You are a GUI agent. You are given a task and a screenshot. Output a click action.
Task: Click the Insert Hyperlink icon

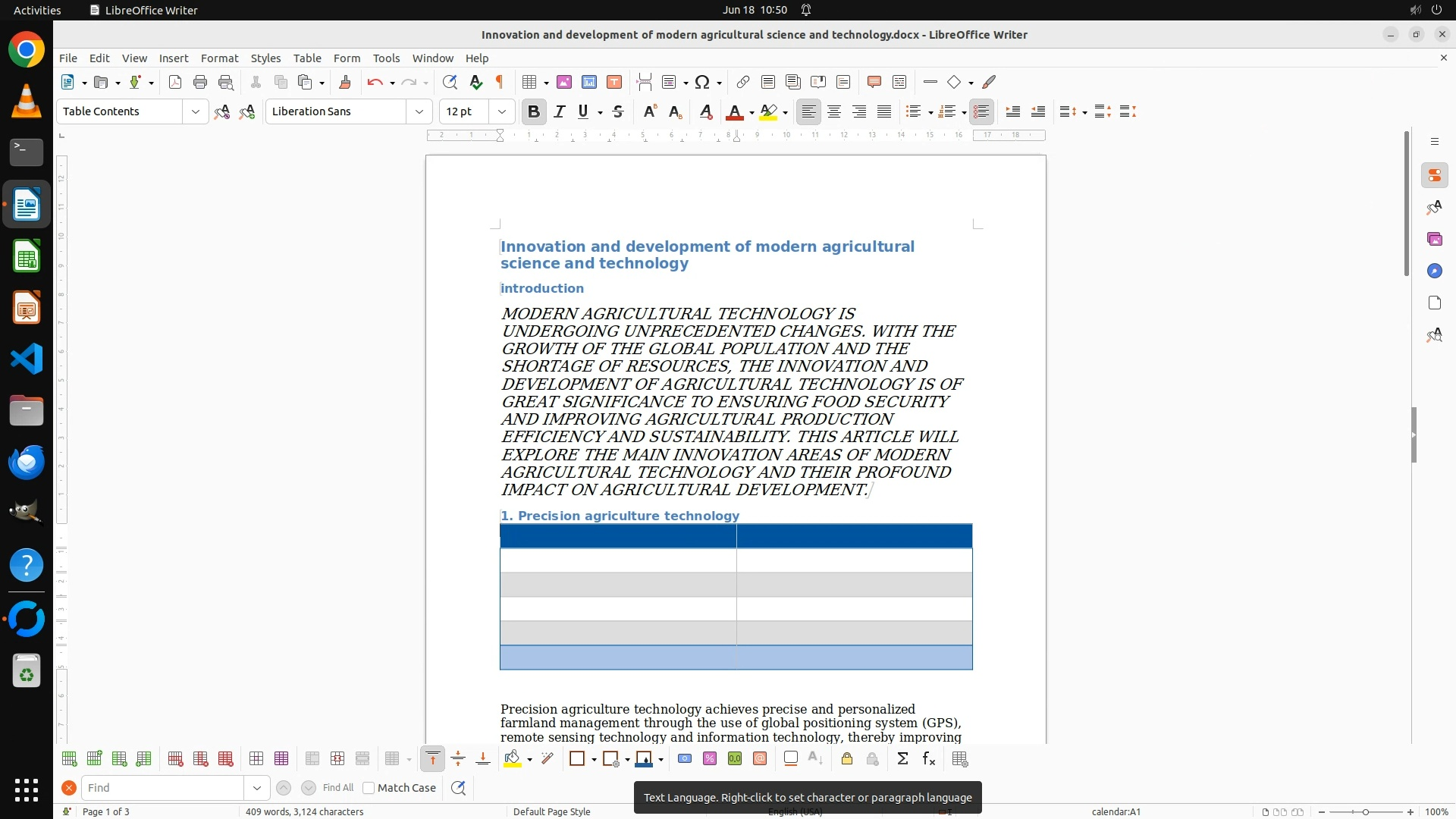click(x=742, y=82)
